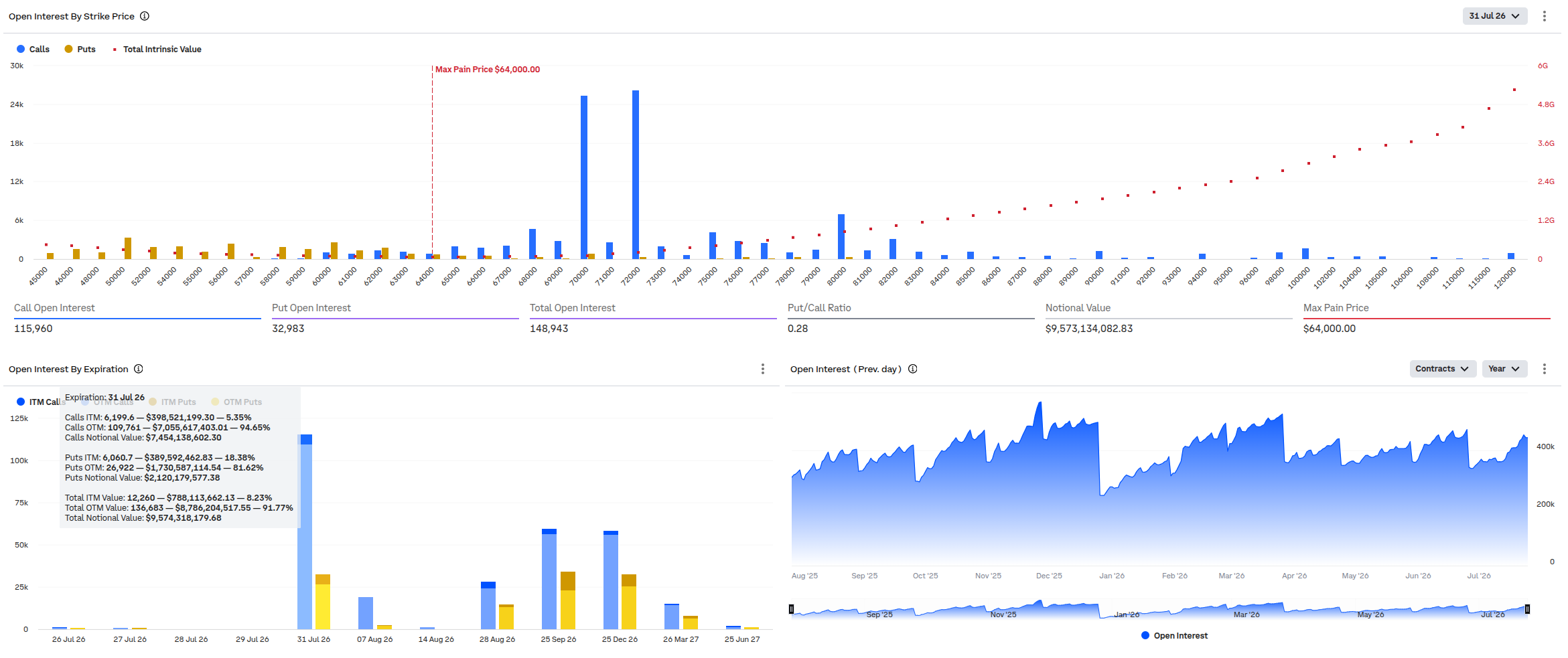Open three-dot menu of Open Interest Prev. day panel
1568x658 pixels.
(x=1545, y=369)
